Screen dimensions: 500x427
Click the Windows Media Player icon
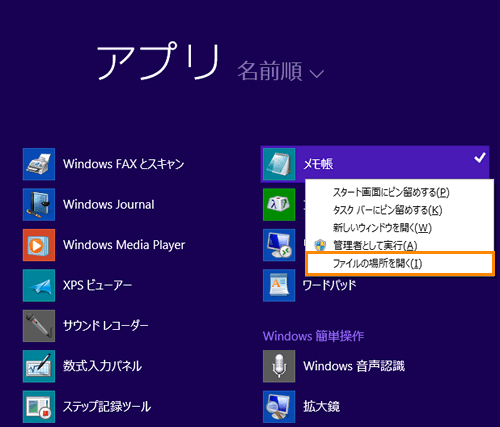(x=39, y=245)
